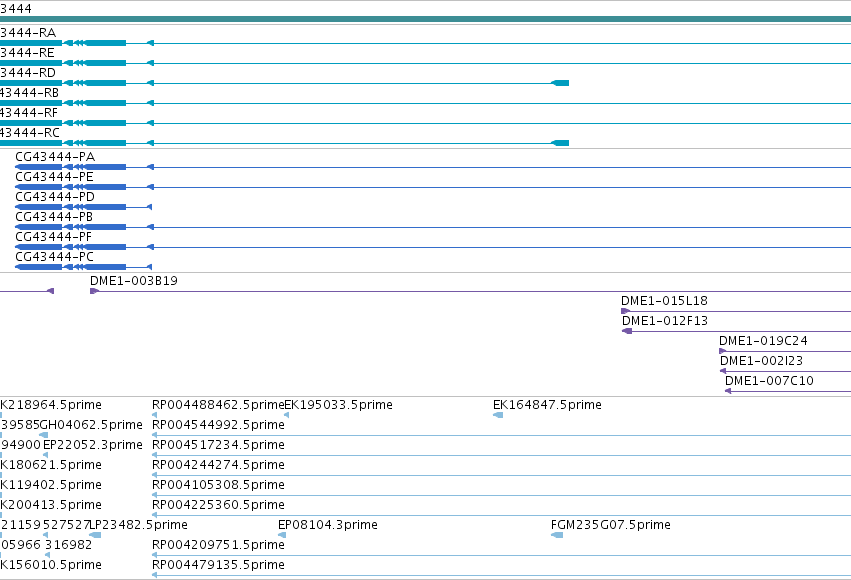Click the far-right exon block of 43444-RC
This screenshot has width=851, height=580.
point(560,143)
